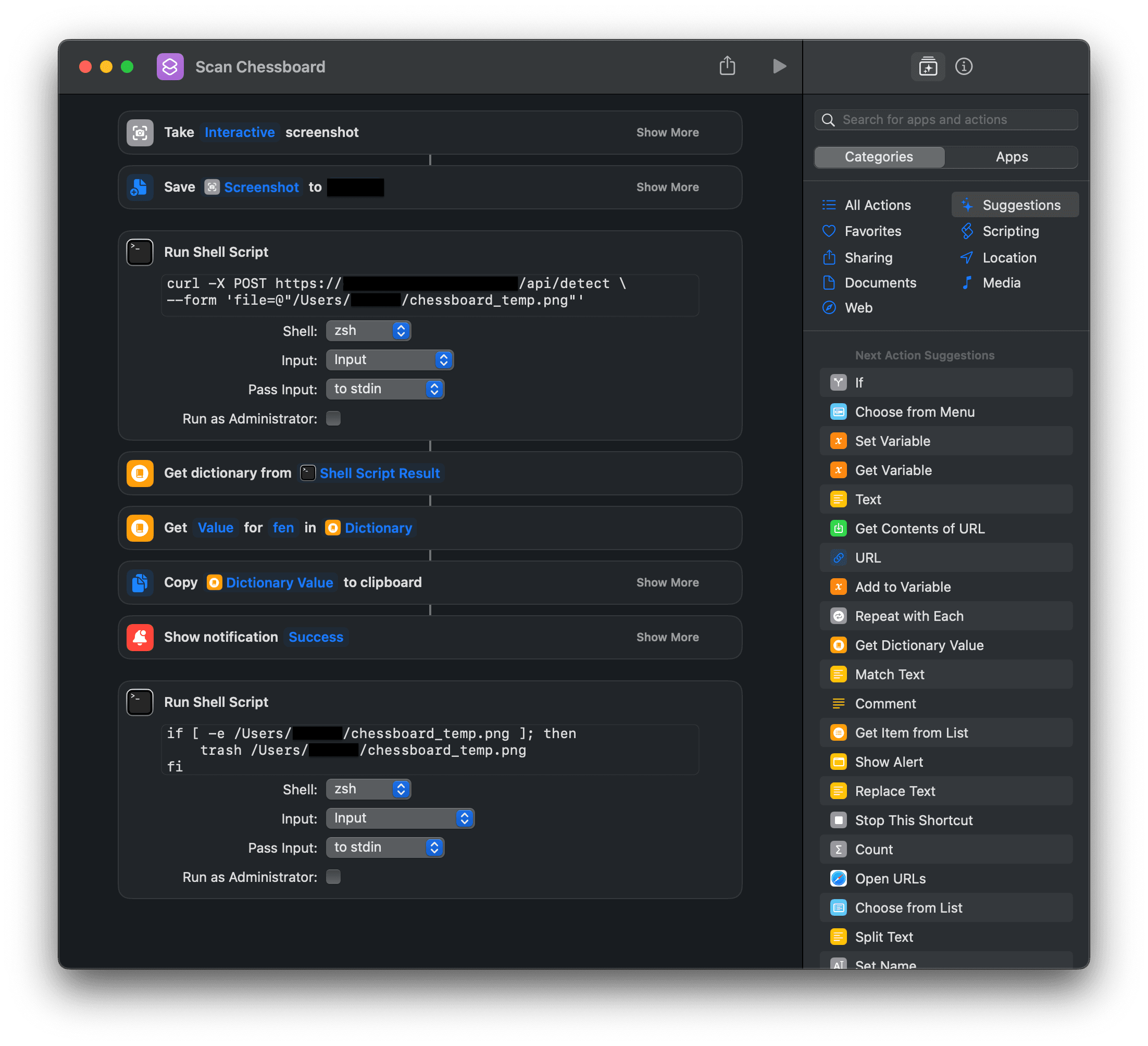Image resolution: width=1148 pixels, height=1046 pixels.
Task: Click the Save File blue icon
Action: pos(140,187)
